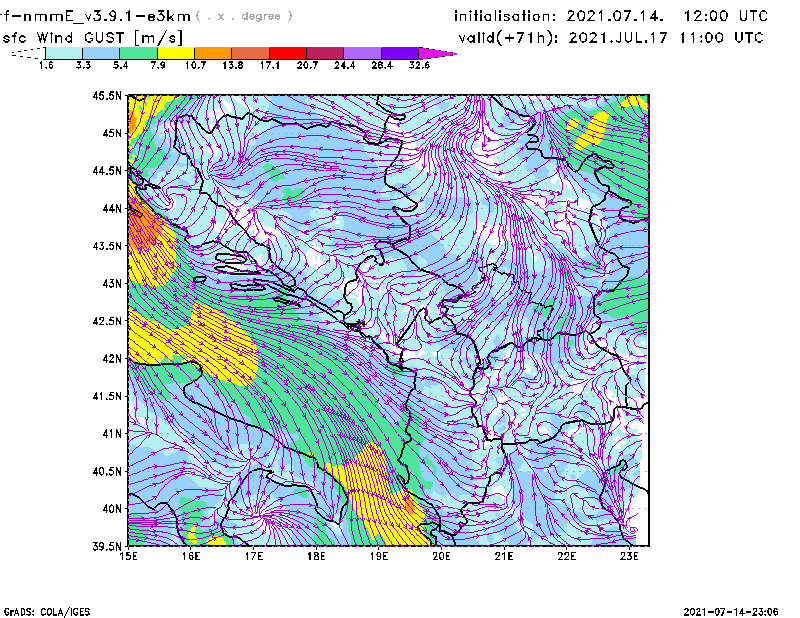Click the model name nmmE_v3.9.1-e3km header
The image size is (800, 618).
[100, 16]
